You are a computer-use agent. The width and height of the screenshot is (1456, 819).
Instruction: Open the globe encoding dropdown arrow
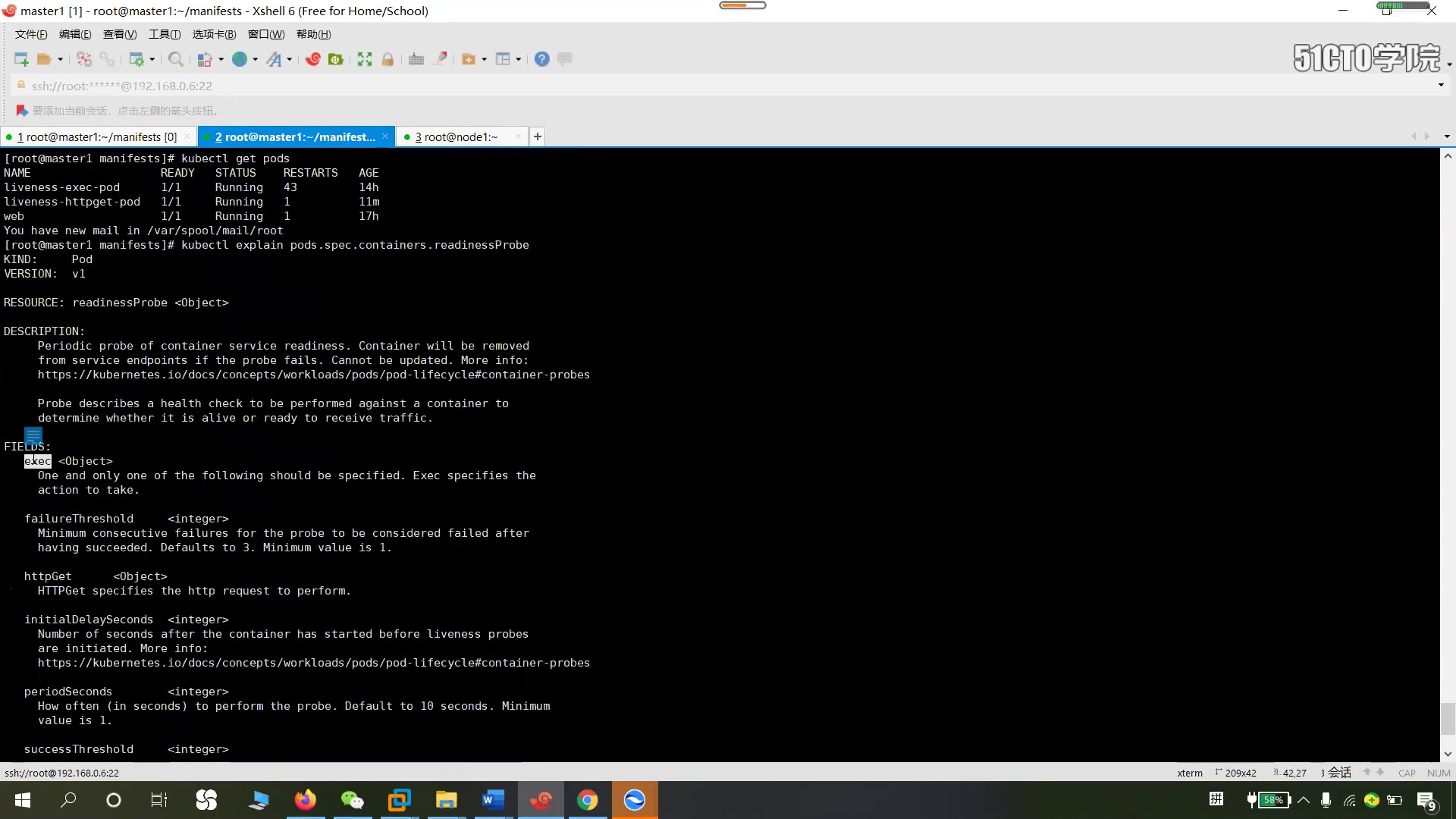click(256, 59)
